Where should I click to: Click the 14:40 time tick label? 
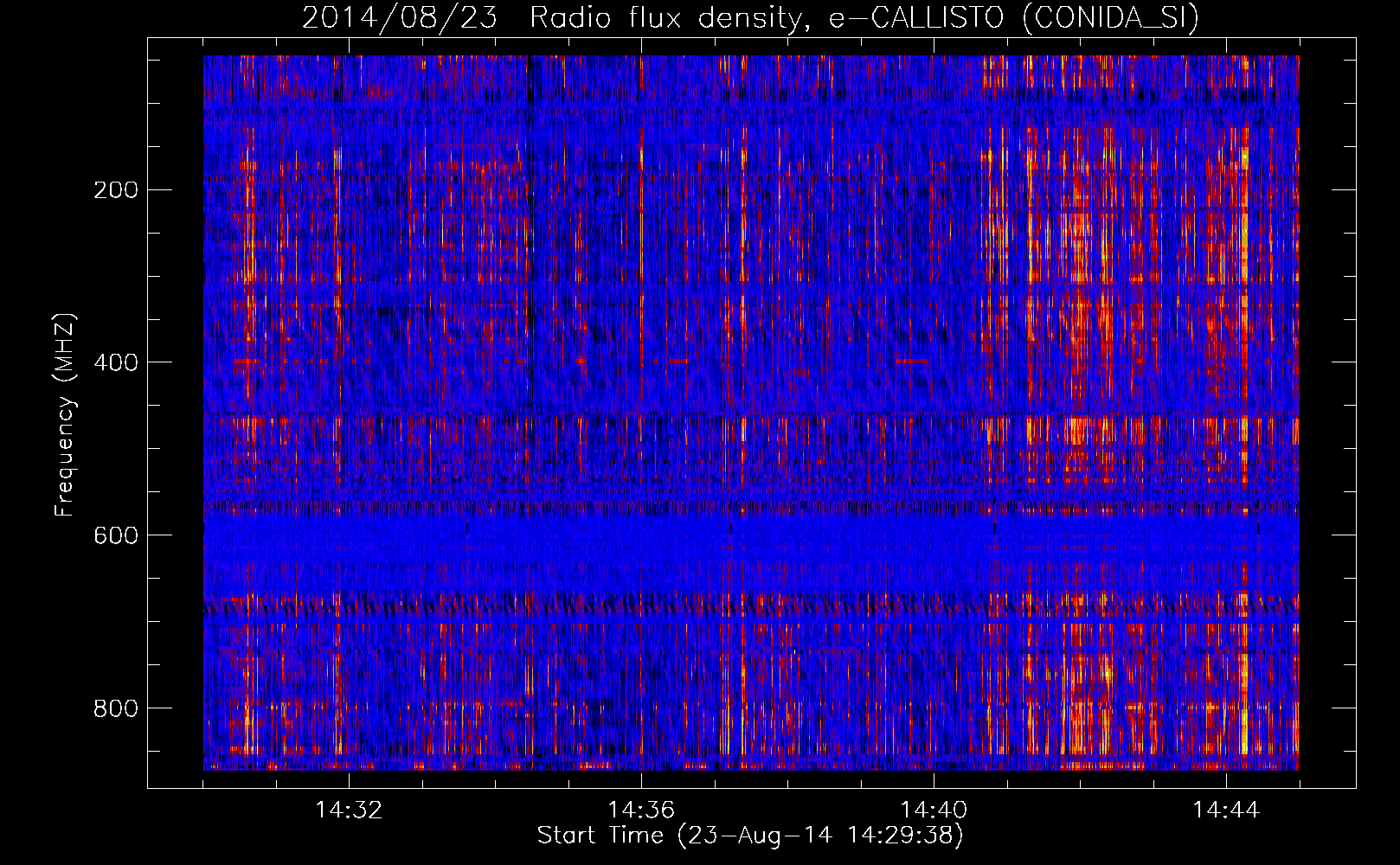934,811
